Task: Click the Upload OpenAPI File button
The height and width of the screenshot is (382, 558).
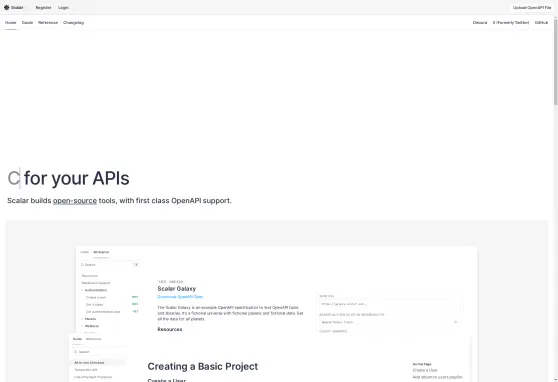Action: [x=532, y=7]
